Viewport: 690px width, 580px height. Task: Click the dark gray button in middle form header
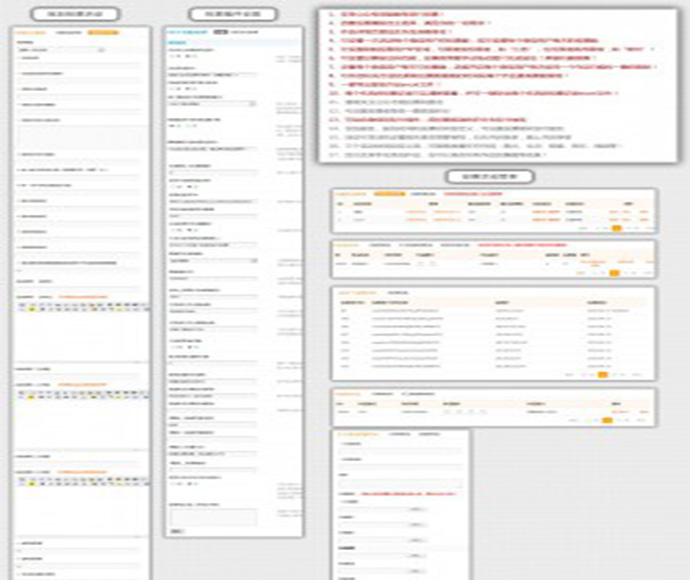click(x=220, y=32)
